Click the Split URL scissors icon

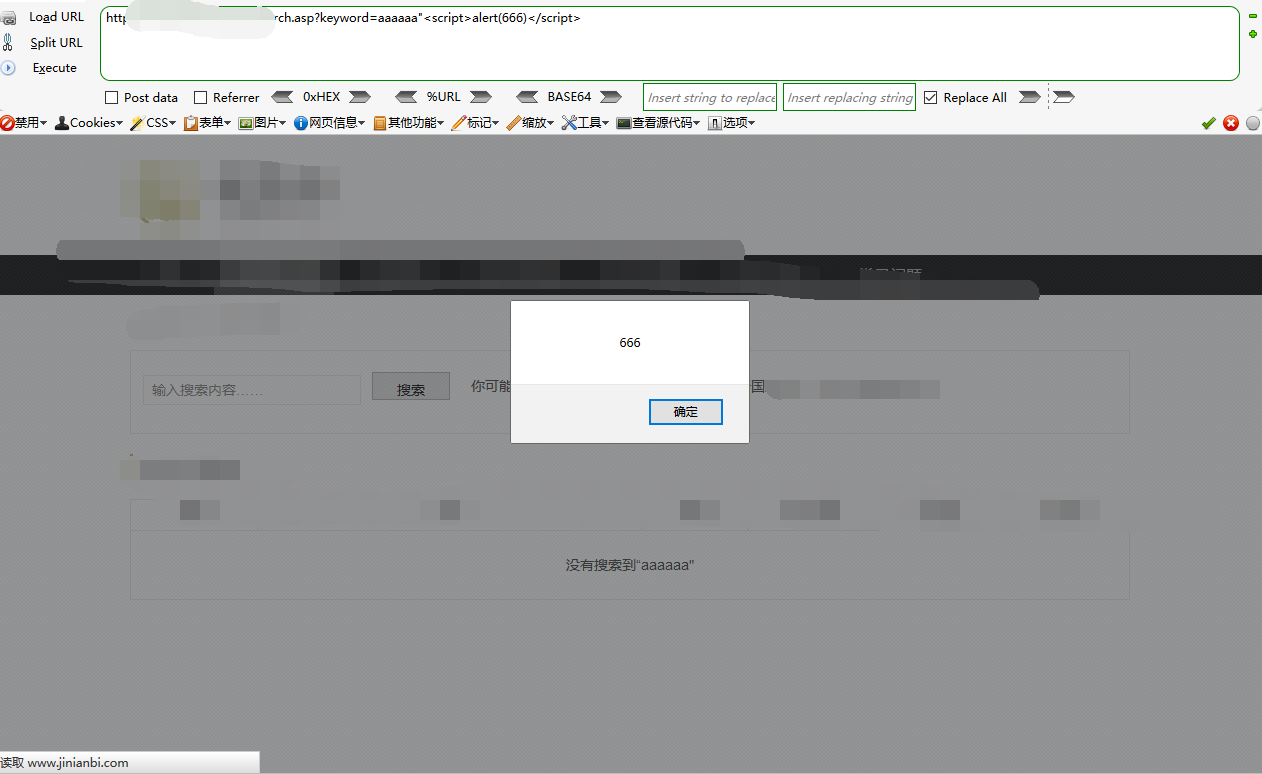click(x=8, y=43)
